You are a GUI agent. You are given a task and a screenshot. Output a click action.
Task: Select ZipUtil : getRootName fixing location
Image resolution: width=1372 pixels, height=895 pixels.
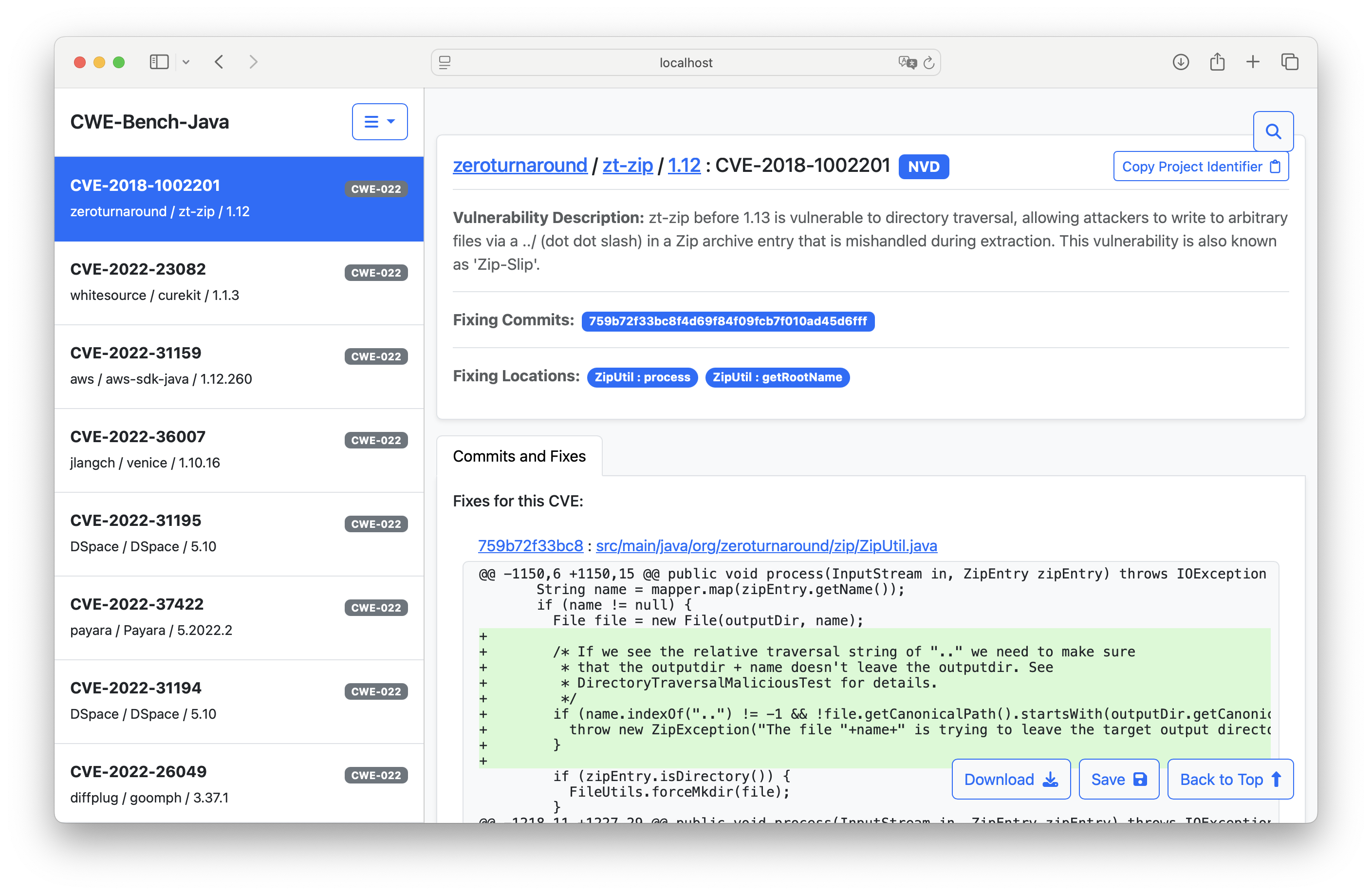click(x=777, y=377)
